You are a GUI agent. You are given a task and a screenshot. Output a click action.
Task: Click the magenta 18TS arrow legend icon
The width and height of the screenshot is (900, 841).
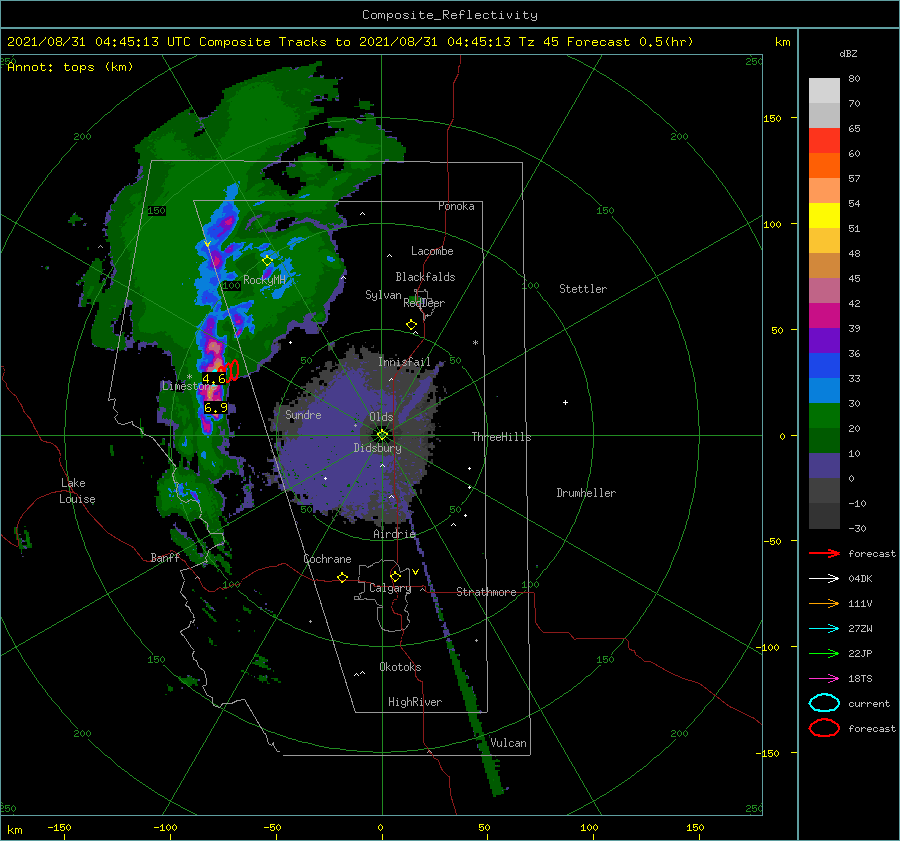824,679
